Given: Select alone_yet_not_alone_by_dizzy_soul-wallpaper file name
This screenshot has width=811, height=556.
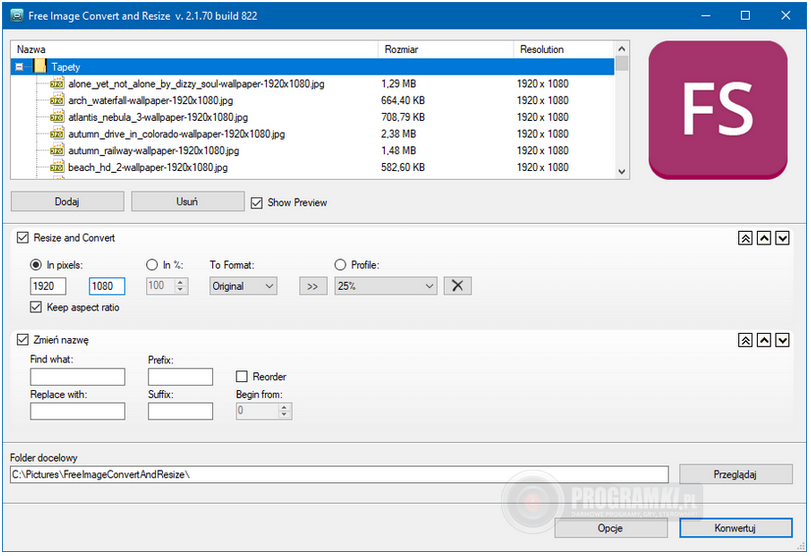Looking at the screenshot, I should (196, 84).
